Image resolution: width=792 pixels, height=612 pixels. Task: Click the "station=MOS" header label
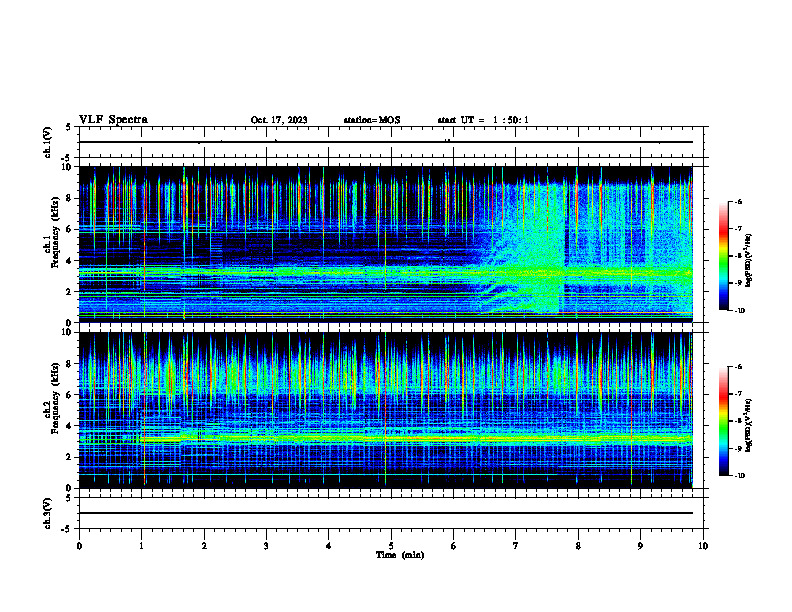pos(372,120)
